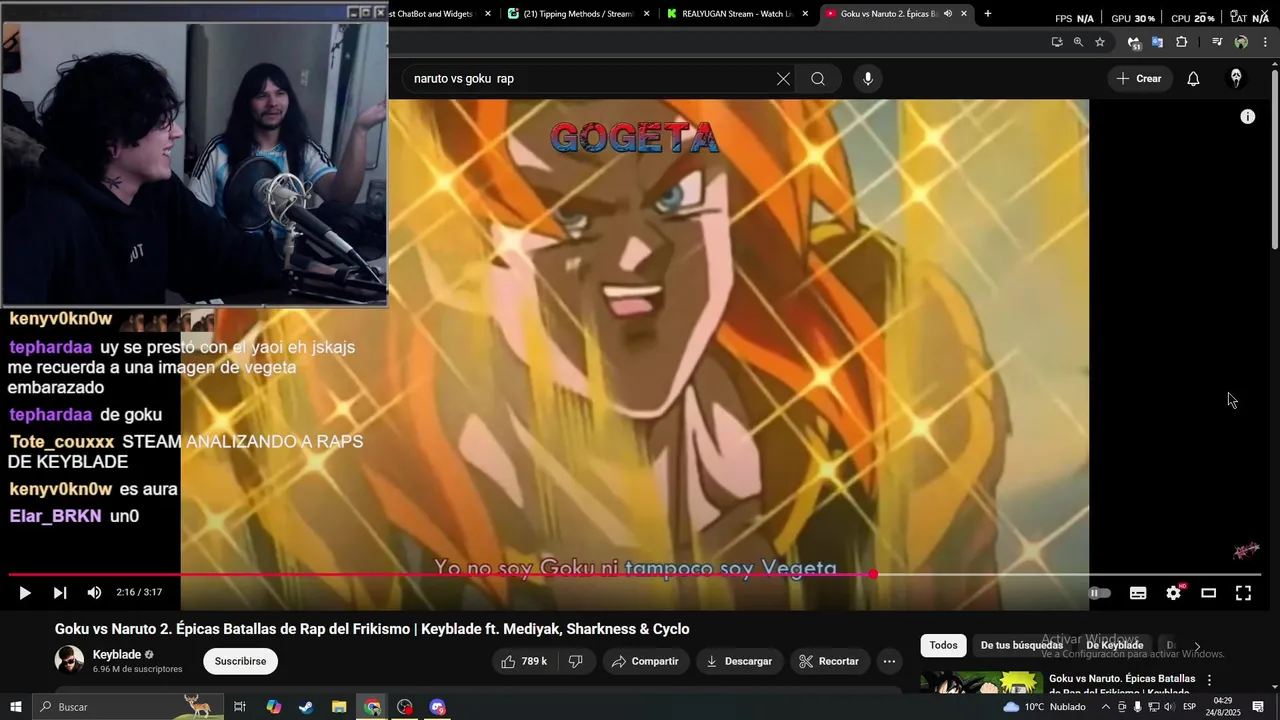Open the Extensions puzzle icon

(1182, 42)
